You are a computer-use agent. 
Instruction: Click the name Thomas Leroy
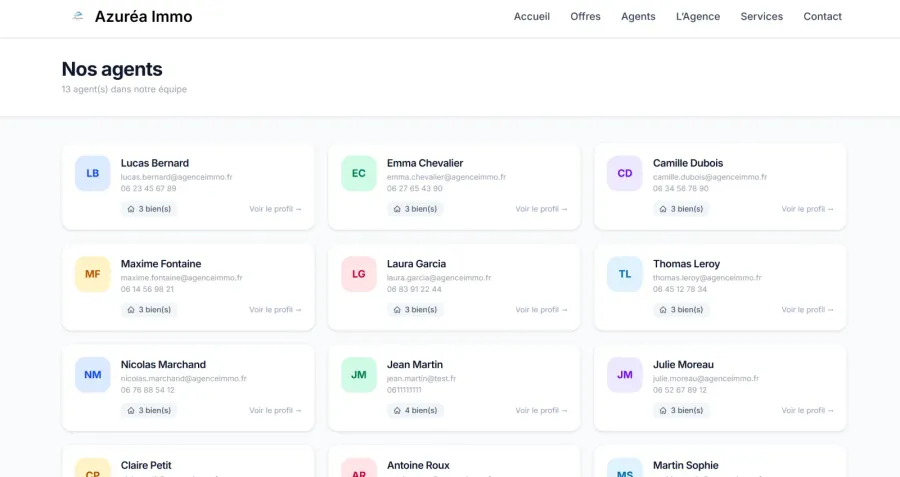686,264
